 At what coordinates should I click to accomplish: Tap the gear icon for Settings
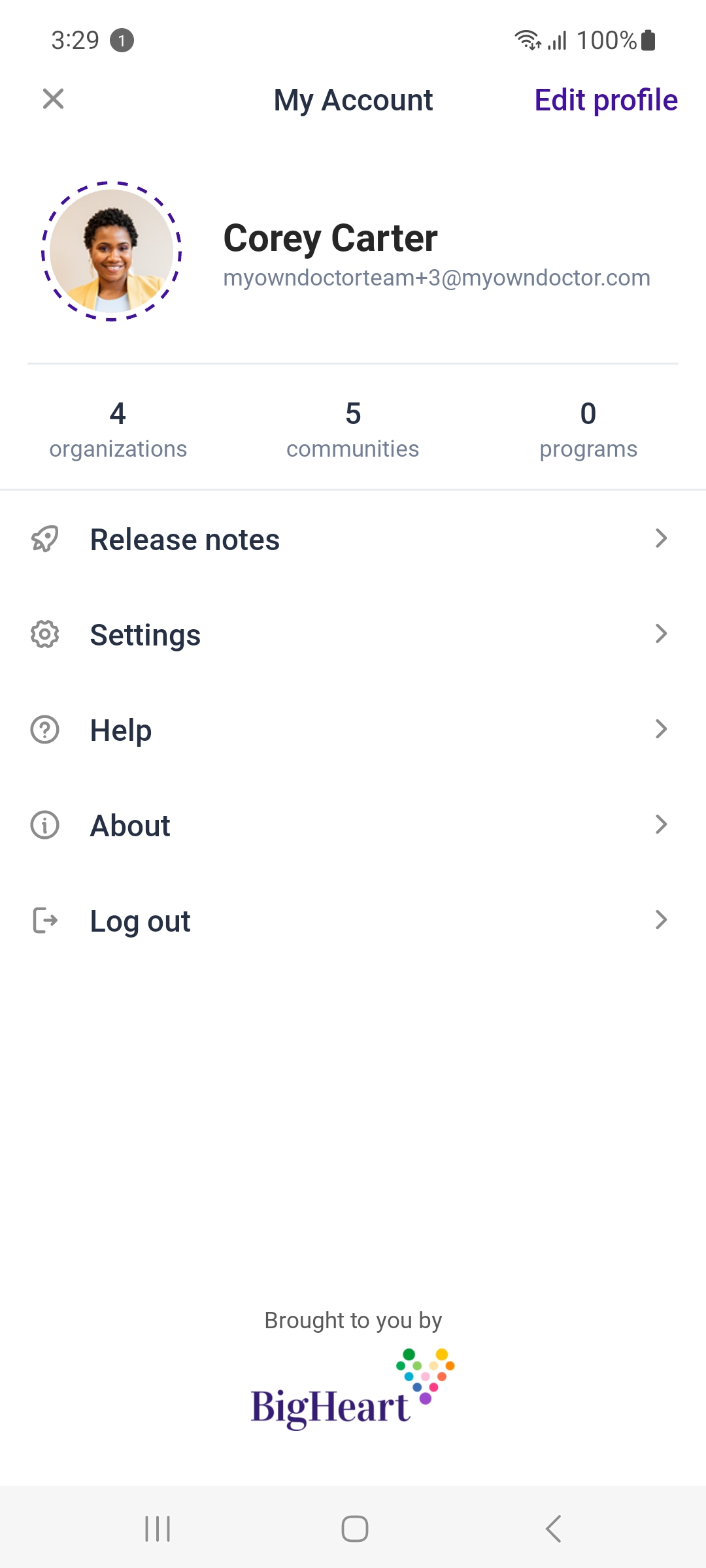click(45, 634)
